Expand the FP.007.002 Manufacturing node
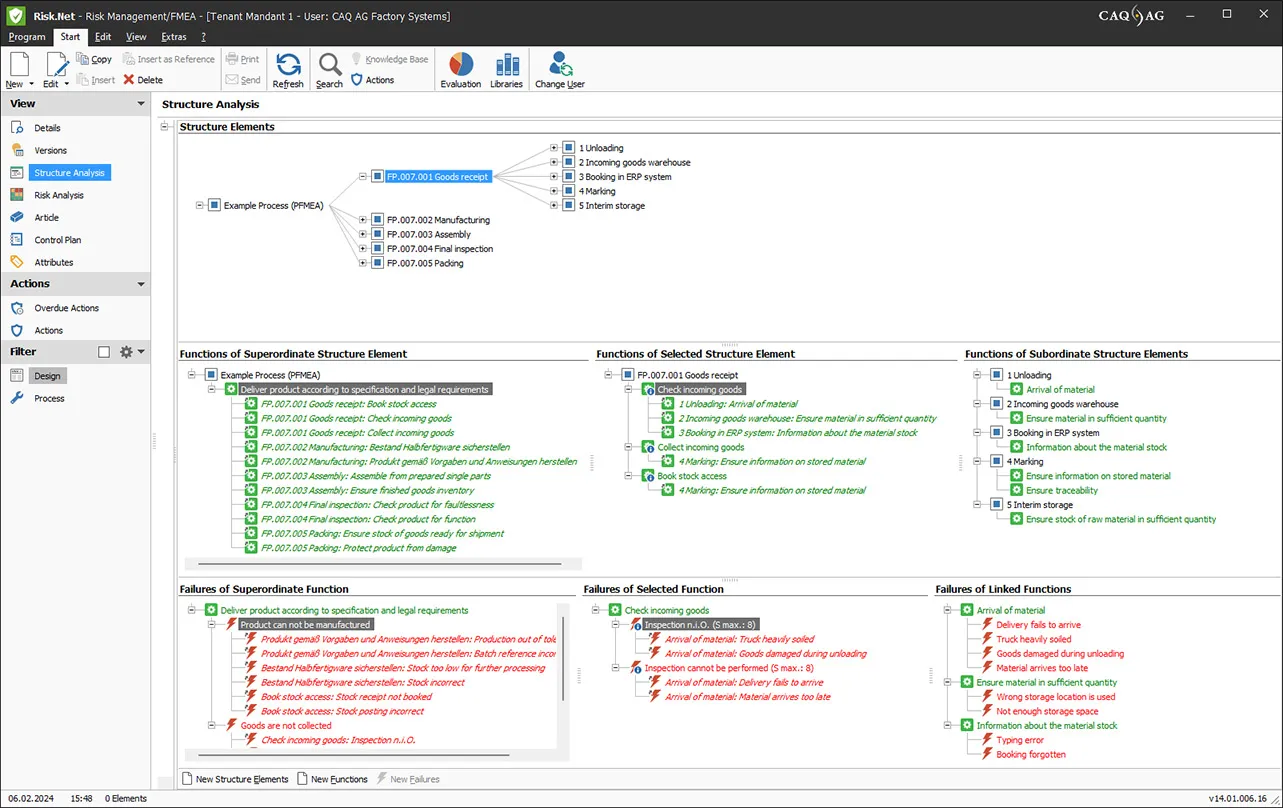This screenshot has width=1283, height=808. pyautogui.click(x=363, y=219)
